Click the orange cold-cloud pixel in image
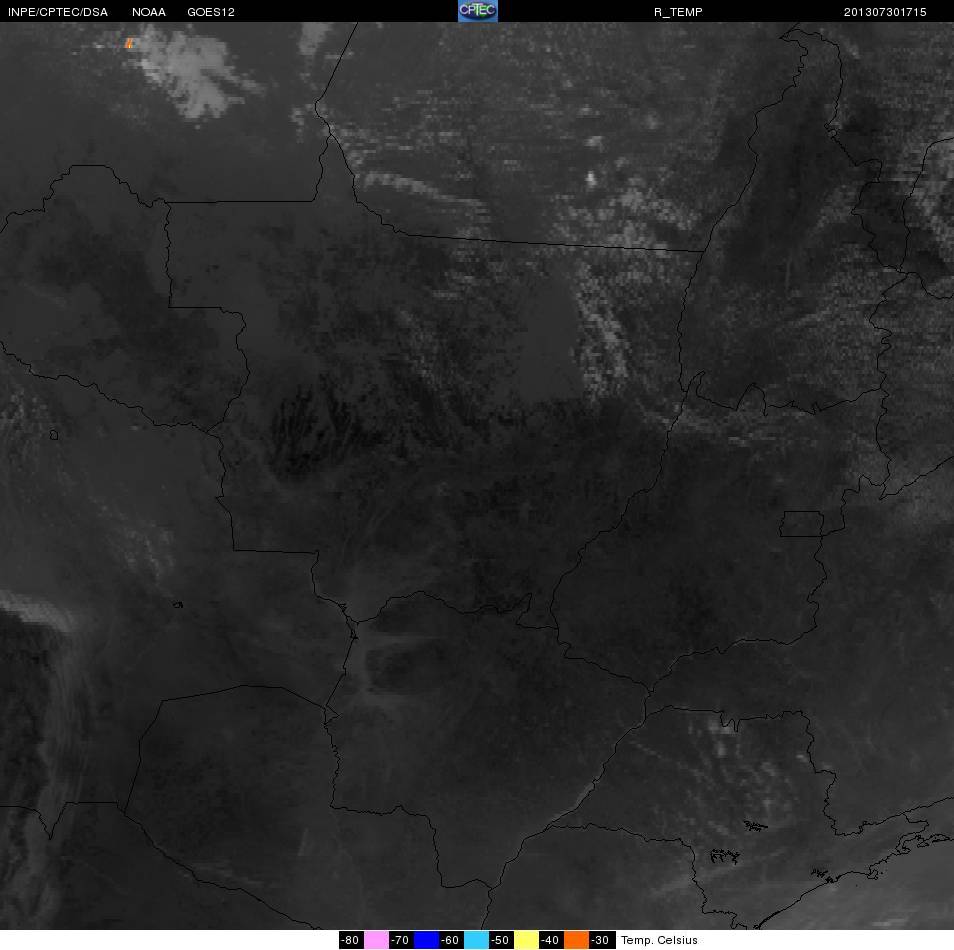 coord(128,43)
